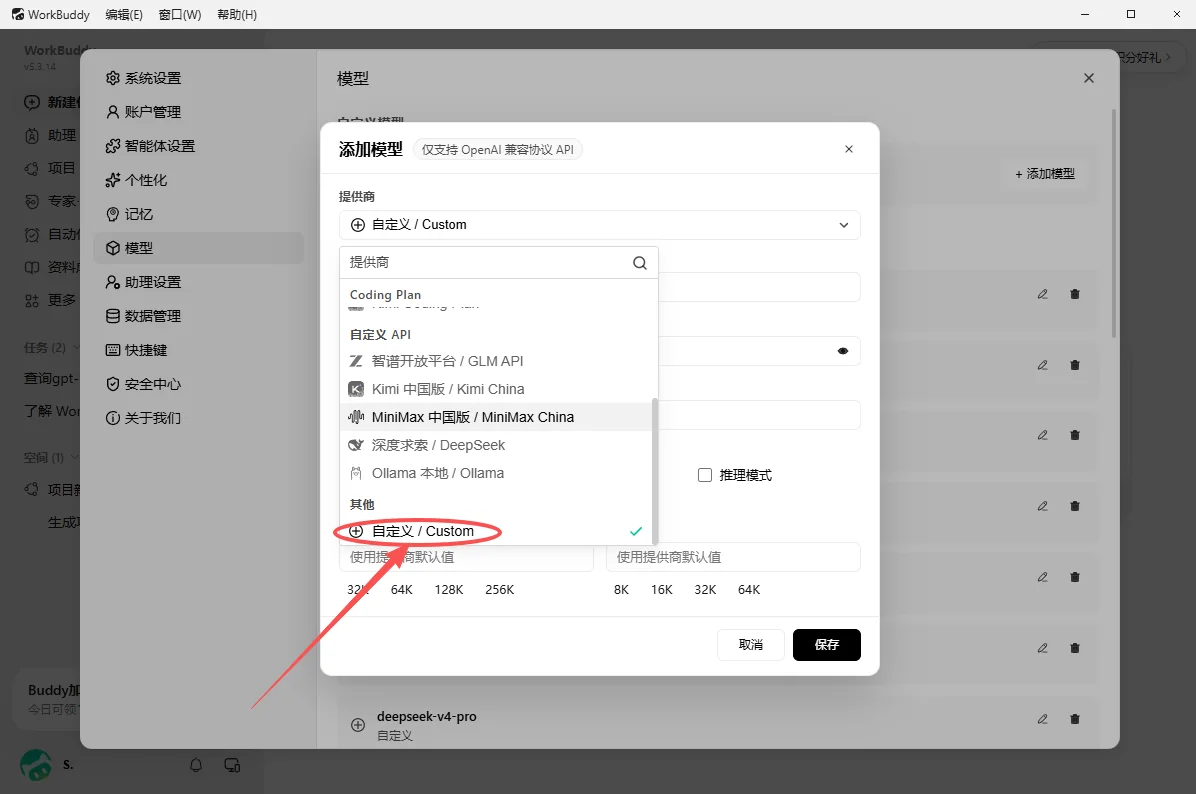Toggle API key visibility eye icon

[x=843, y=351]
